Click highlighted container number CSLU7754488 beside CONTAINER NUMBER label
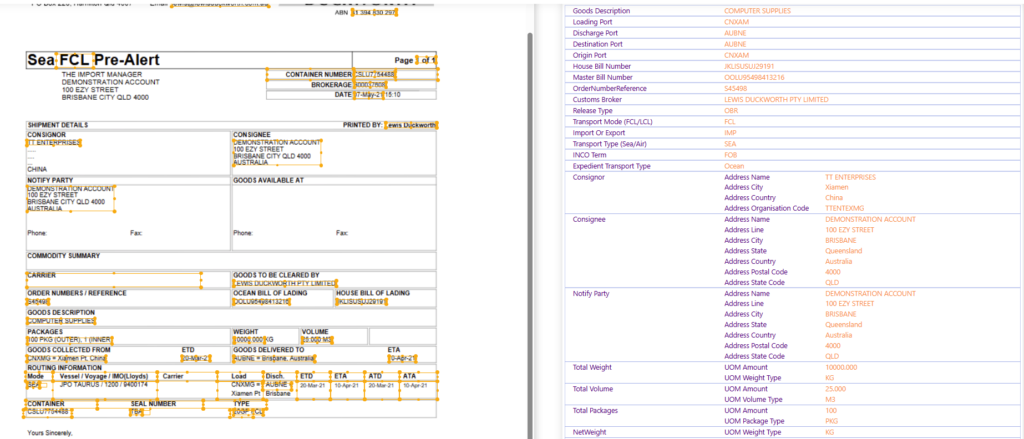Screen dimensions: 1024x439 click(375, 74)
